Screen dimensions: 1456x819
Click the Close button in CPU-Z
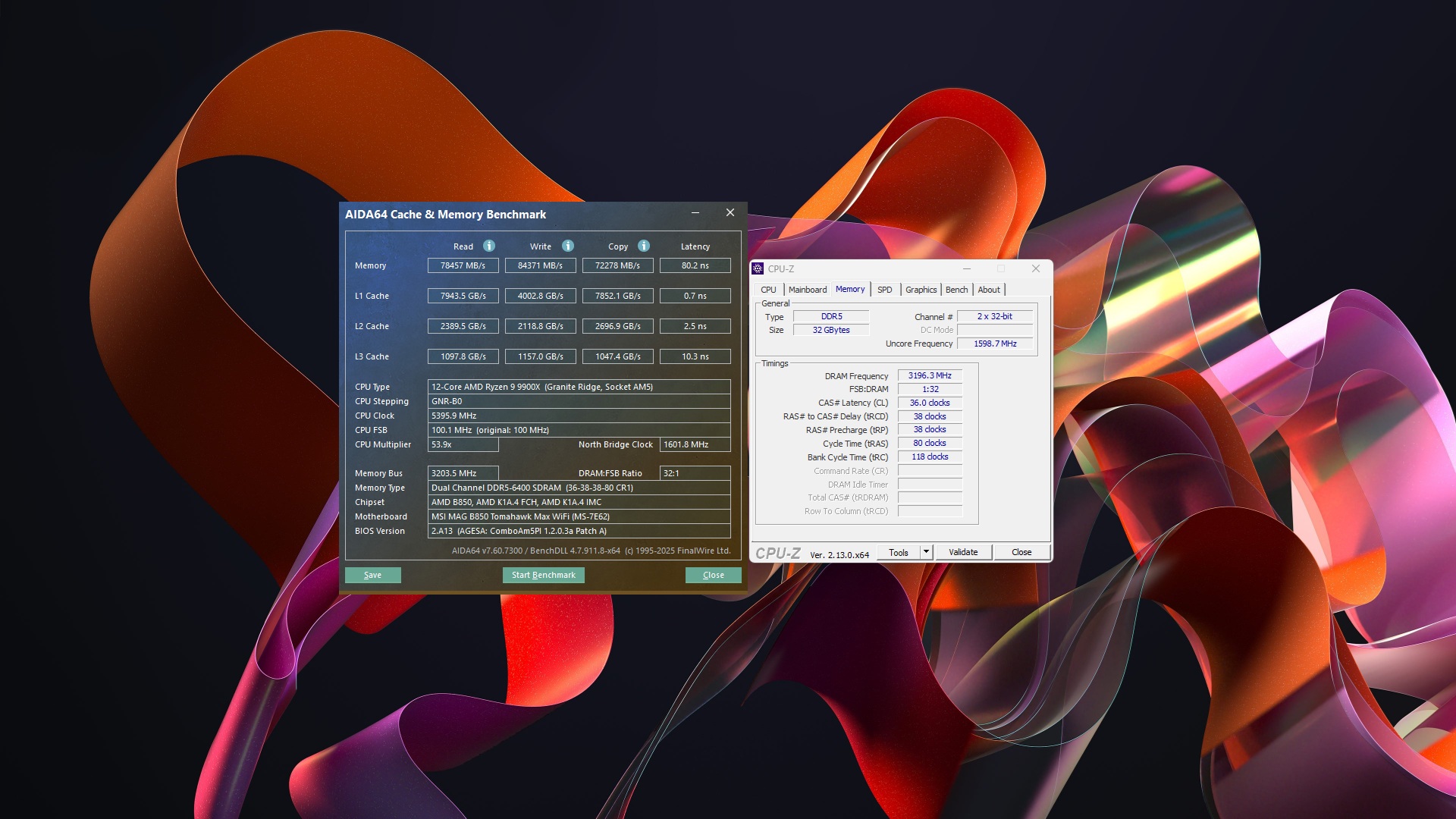tap(1021, 552)
